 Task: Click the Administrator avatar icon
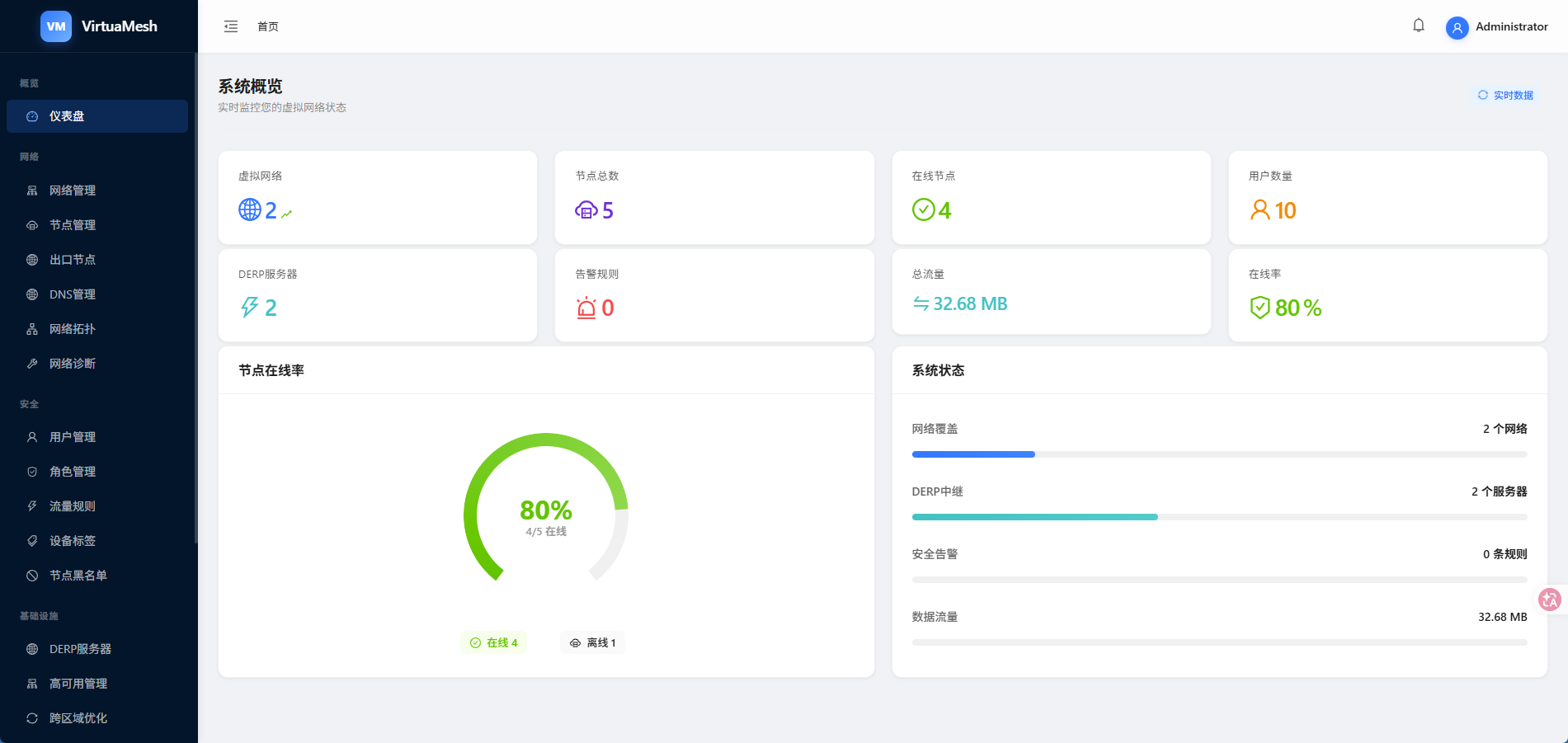(1457, 28)
